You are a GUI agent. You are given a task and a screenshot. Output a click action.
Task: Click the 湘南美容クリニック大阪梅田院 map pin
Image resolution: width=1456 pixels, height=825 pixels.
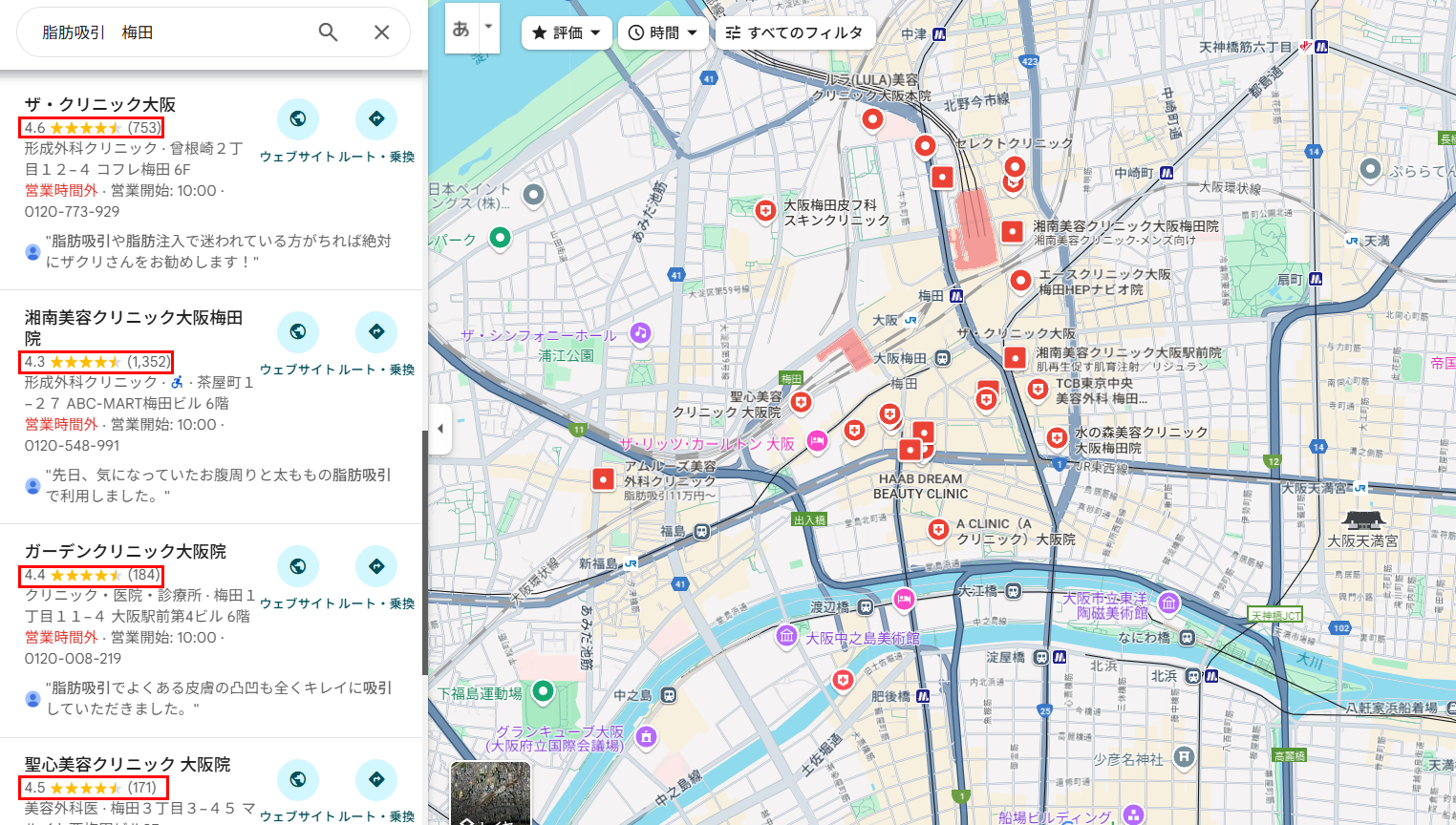click(x=1013, y=230)
